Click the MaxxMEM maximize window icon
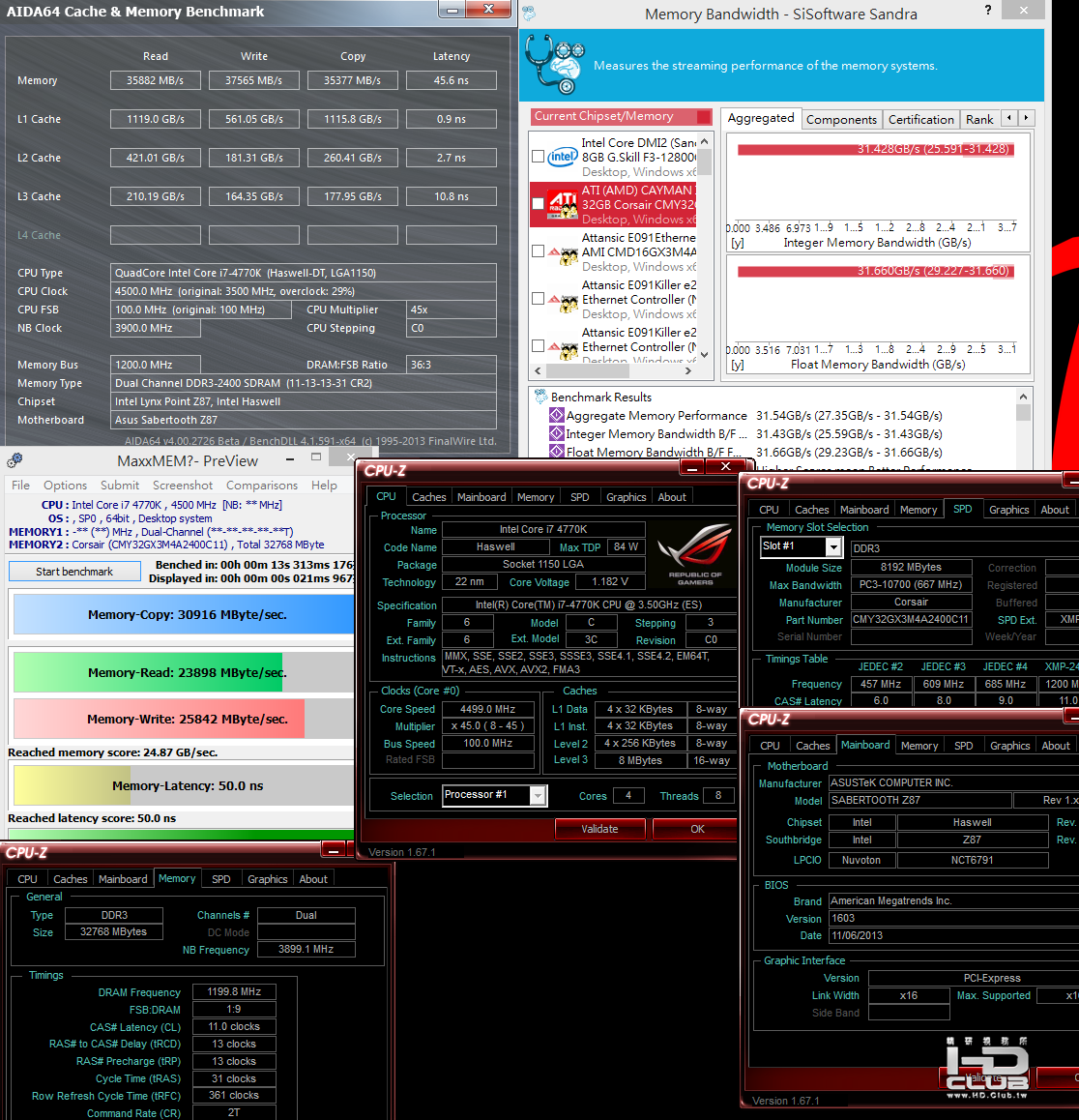This screenshot has height=1120, width=1079. point(316,457)
